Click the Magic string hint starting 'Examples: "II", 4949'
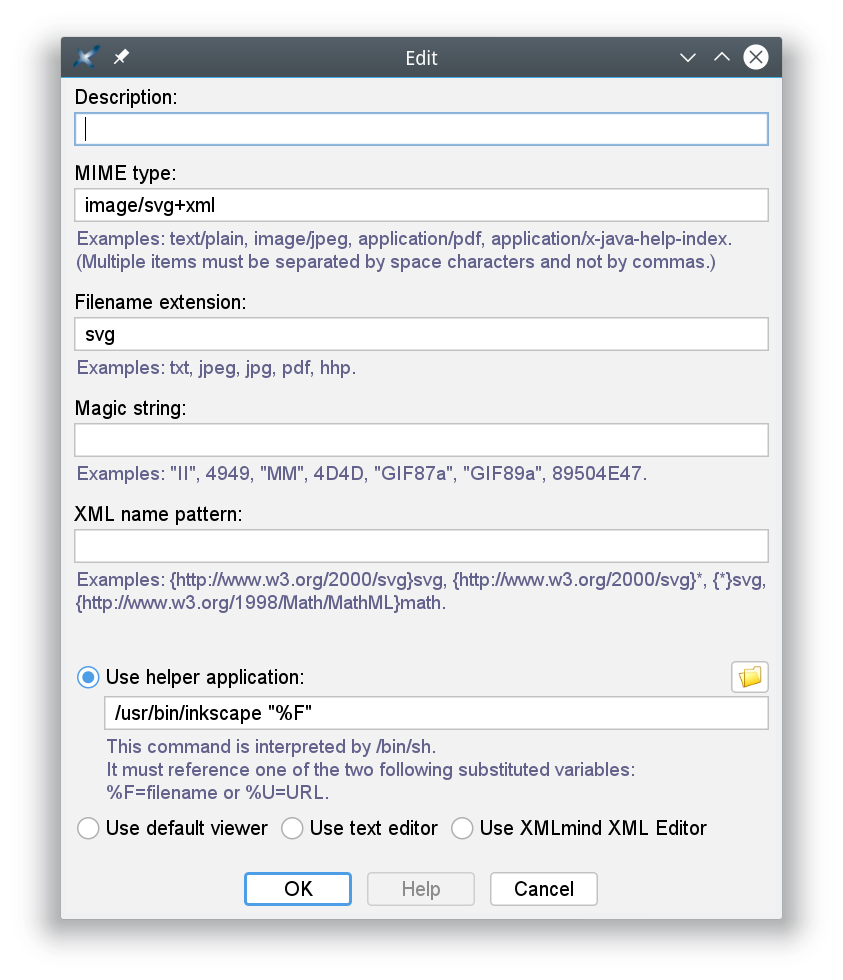Screen dimensions: 843x980 tap(362, 474)
